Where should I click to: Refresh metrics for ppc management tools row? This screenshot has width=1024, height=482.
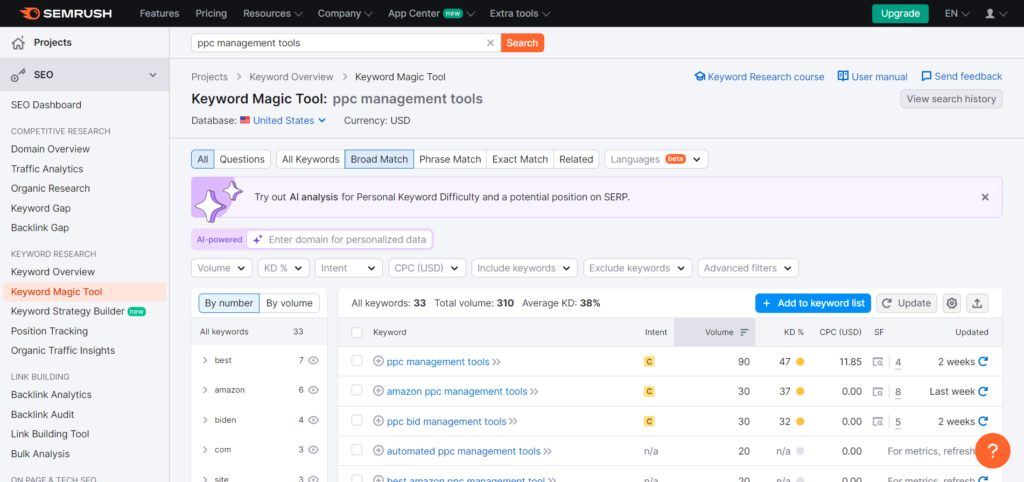[983, 362]
